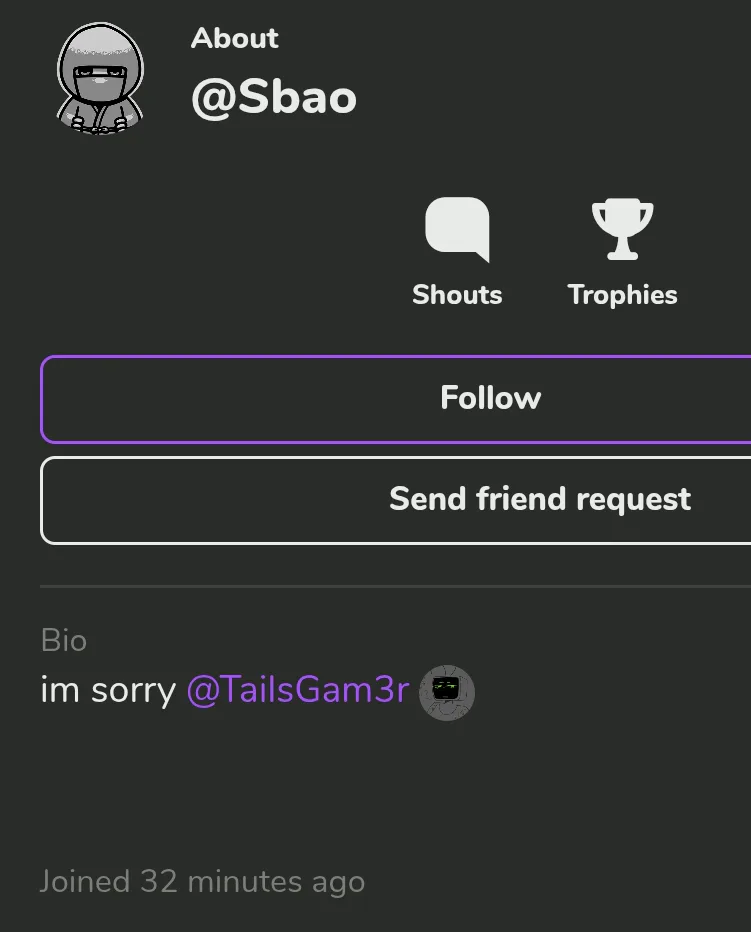Select the Trophies text label
The width and height of the screenshot is (751, 932).
tap(623, 295)
